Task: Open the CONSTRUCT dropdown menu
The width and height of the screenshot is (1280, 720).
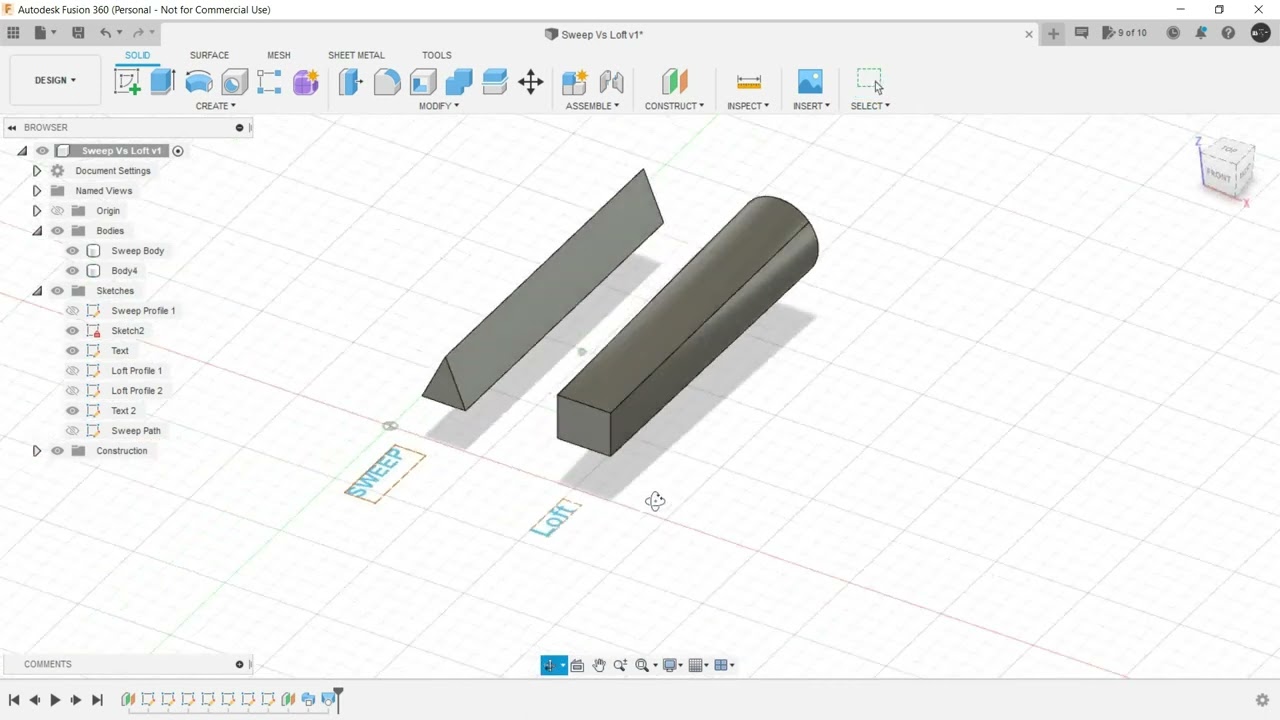Action: tap(674, 106)
